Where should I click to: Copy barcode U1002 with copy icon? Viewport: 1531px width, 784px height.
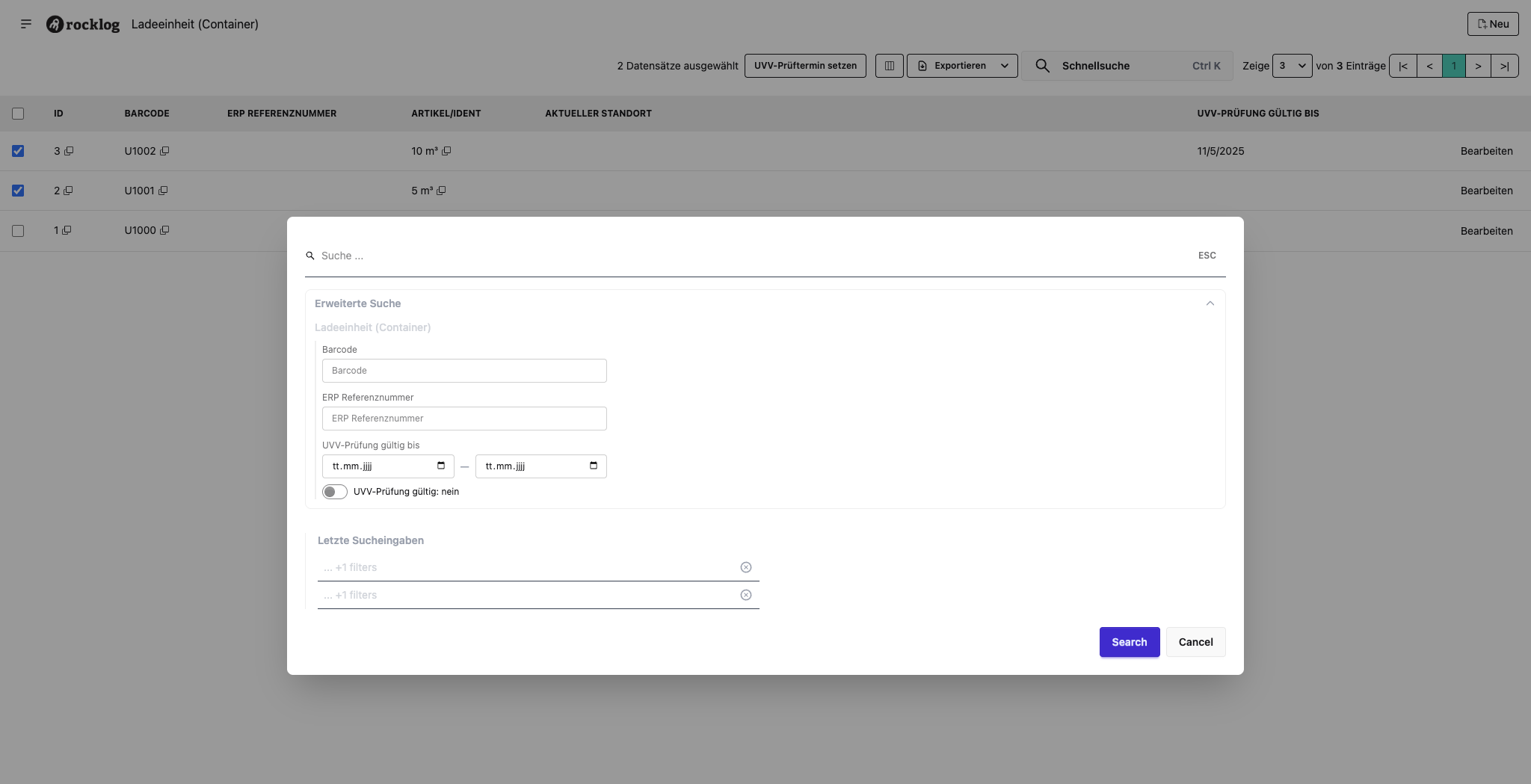click(164, 151)
